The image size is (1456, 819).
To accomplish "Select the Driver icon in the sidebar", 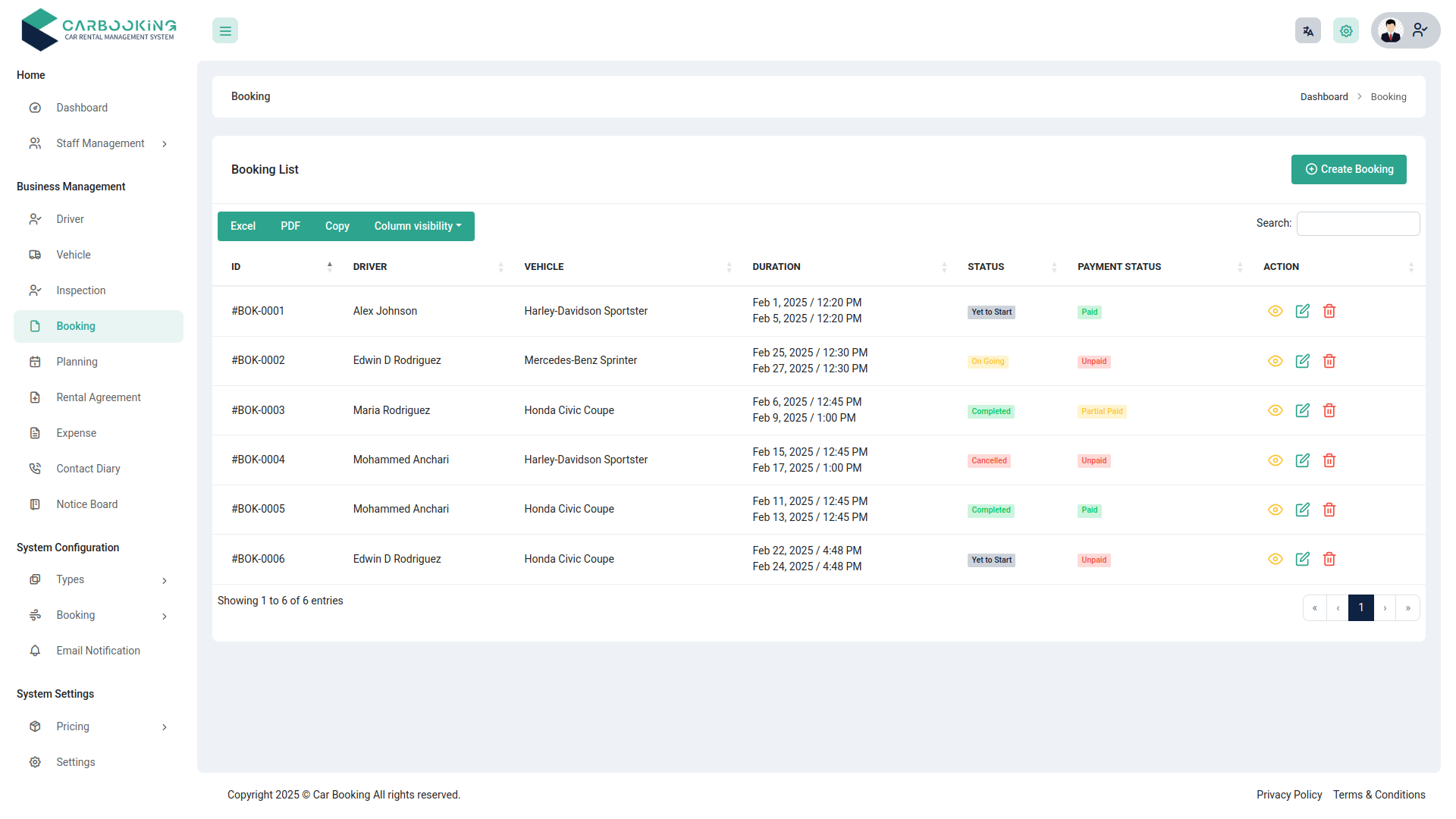I will coord(35,219).
